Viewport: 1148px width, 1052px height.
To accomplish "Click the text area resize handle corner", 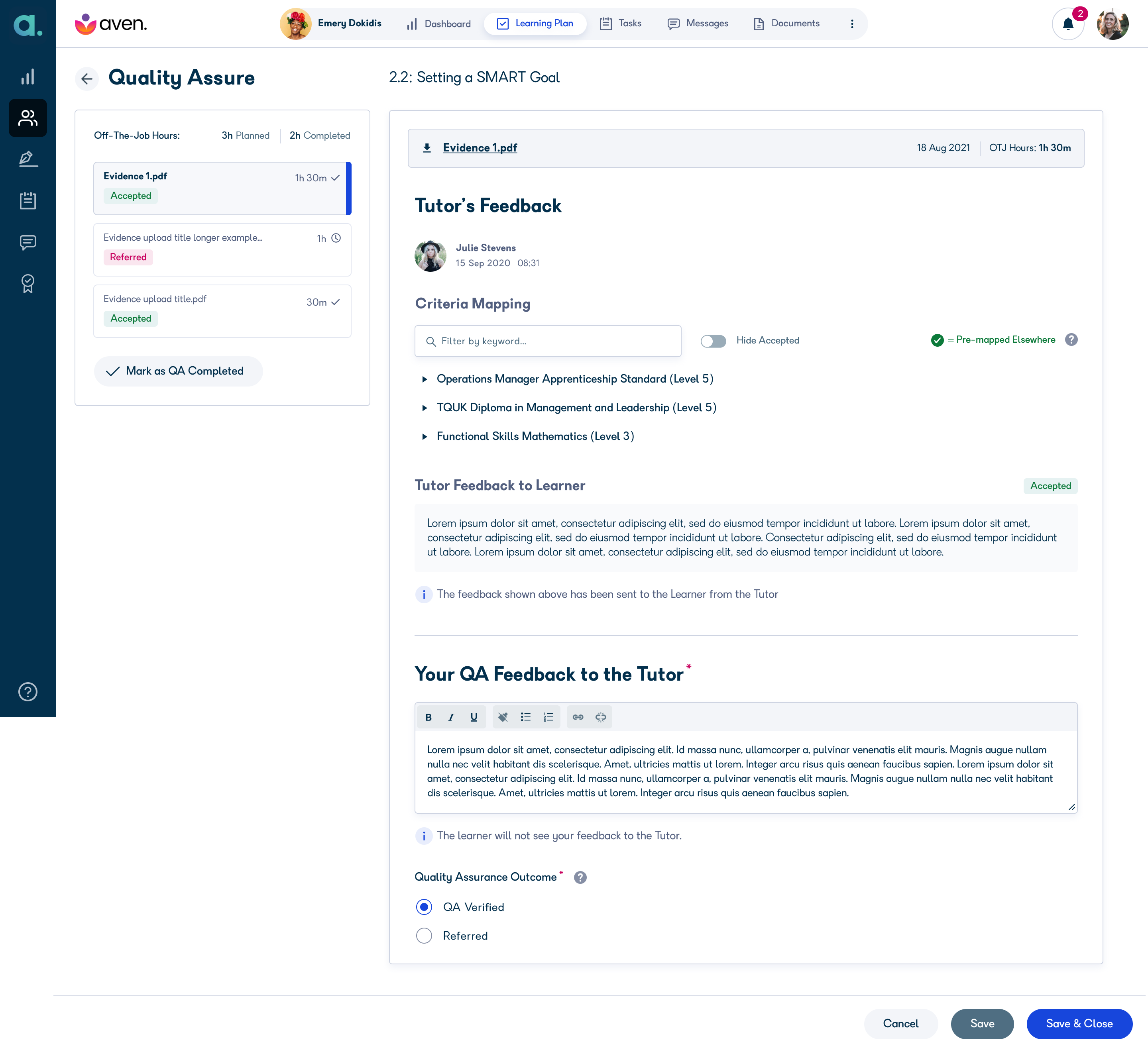I will [x=1071, y=807].
